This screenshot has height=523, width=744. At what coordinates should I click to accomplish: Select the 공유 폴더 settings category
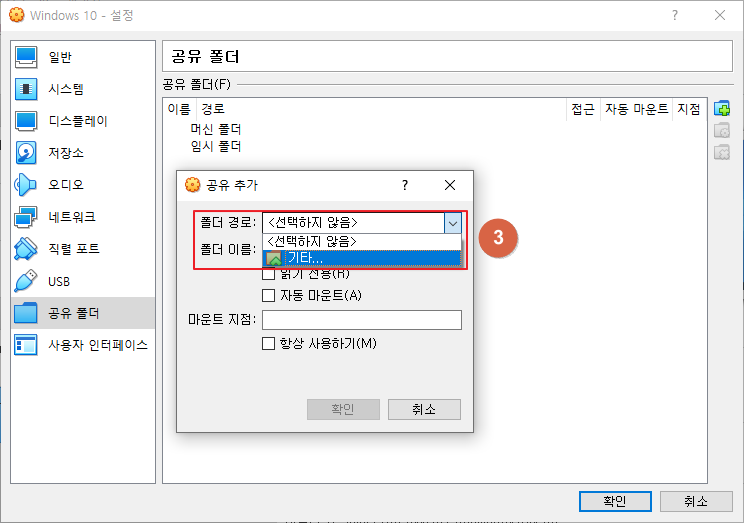coord(83,313)
